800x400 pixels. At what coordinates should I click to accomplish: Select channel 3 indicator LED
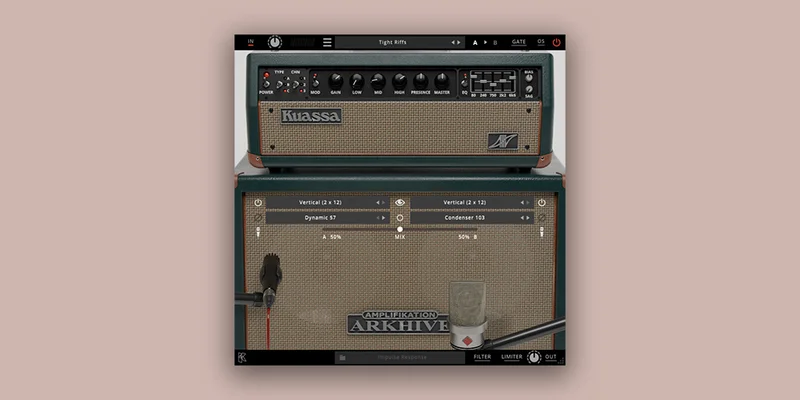point(301,90)
